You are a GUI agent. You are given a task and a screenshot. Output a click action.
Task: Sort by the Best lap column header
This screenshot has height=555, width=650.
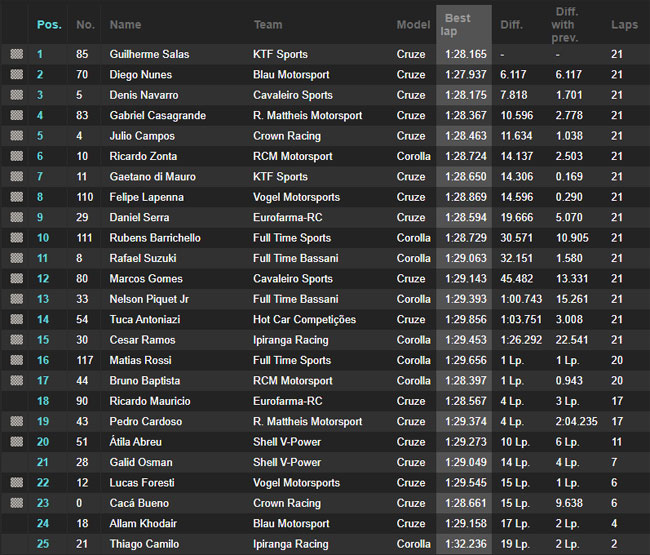[455, 25]
